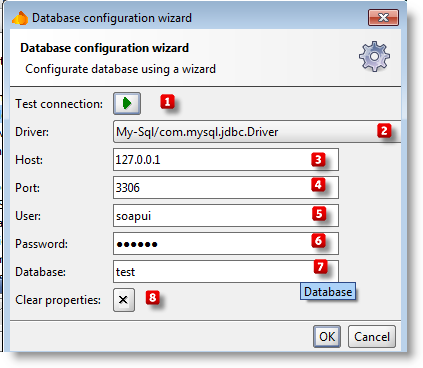
Task: Click the bold 'Database configuration wizard' heading
Action: pos(104,48)
